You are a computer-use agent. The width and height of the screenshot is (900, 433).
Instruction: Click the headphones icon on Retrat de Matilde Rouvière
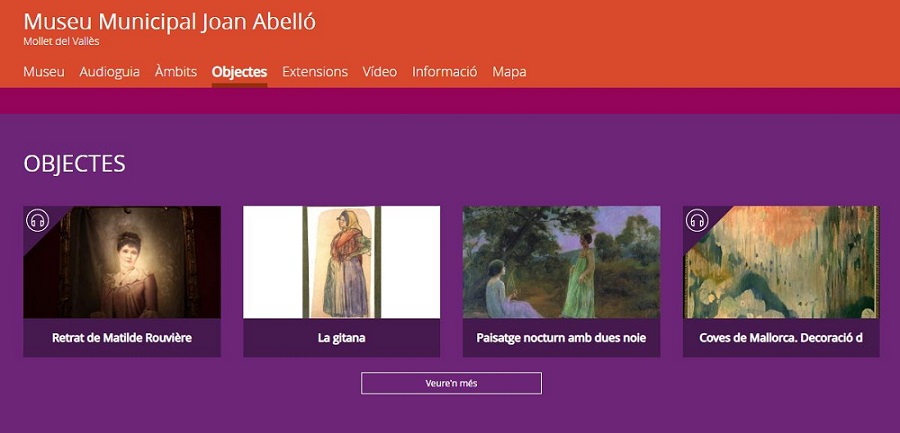(x=38, y=221)
